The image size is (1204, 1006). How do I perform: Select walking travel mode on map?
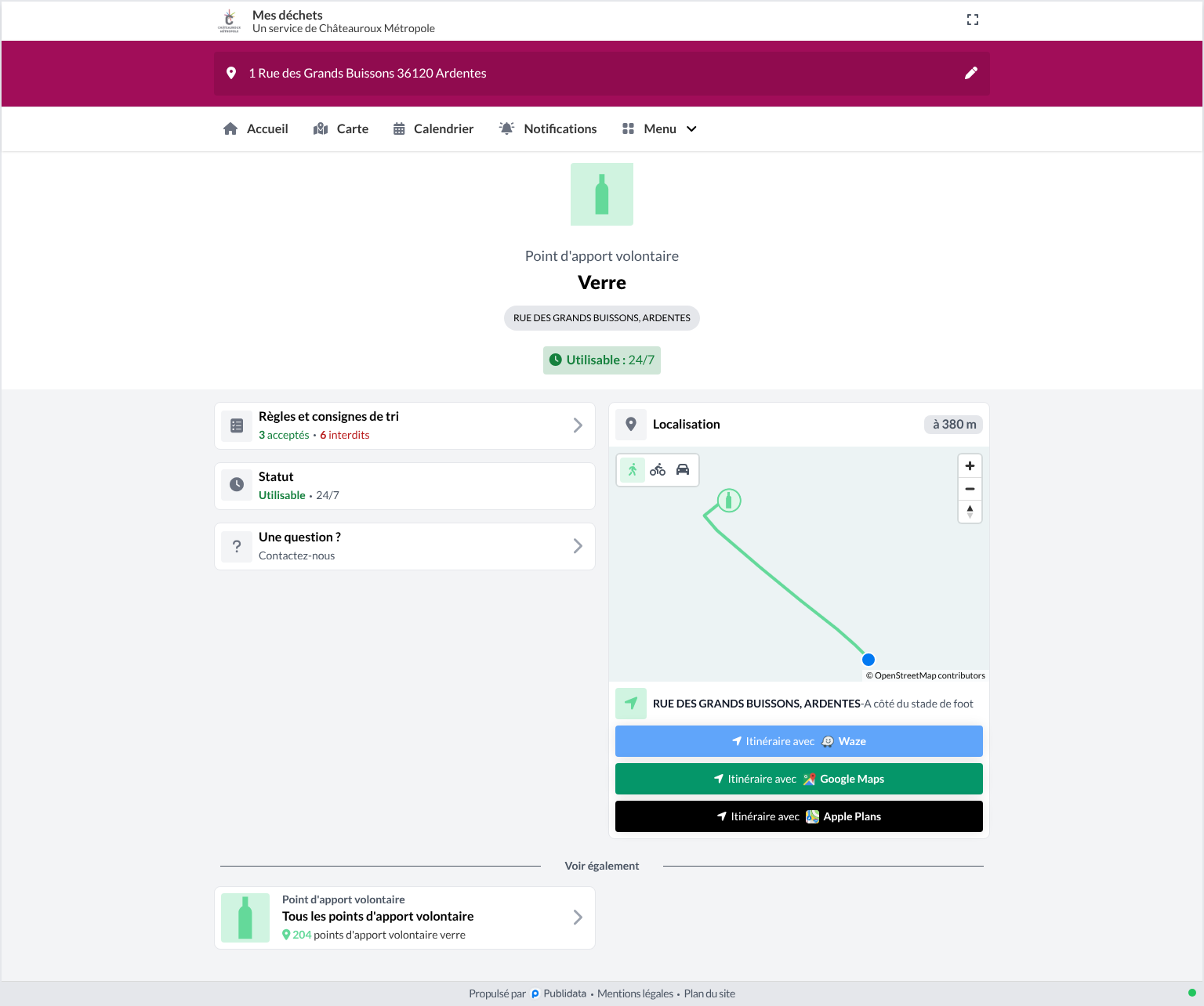(x=633, y=470)
